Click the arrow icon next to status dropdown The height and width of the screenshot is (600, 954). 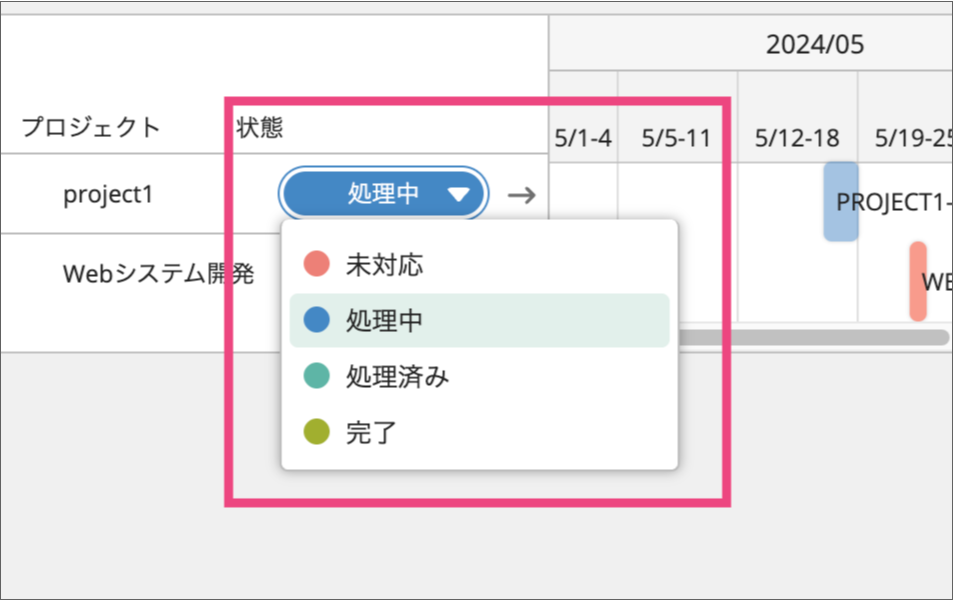(521, 195)
